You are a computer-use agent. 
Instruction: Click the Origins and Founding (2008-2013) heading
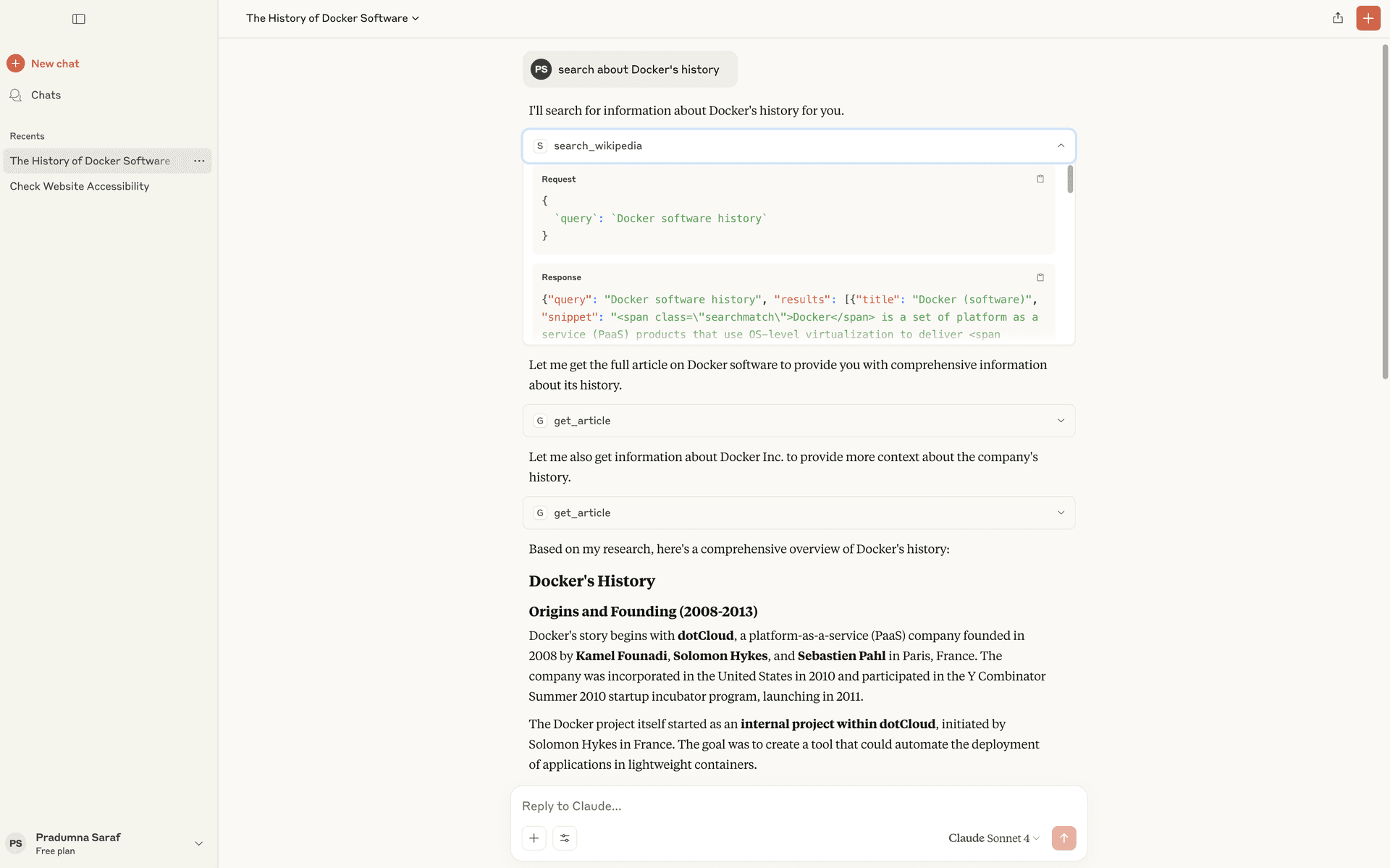643,611
